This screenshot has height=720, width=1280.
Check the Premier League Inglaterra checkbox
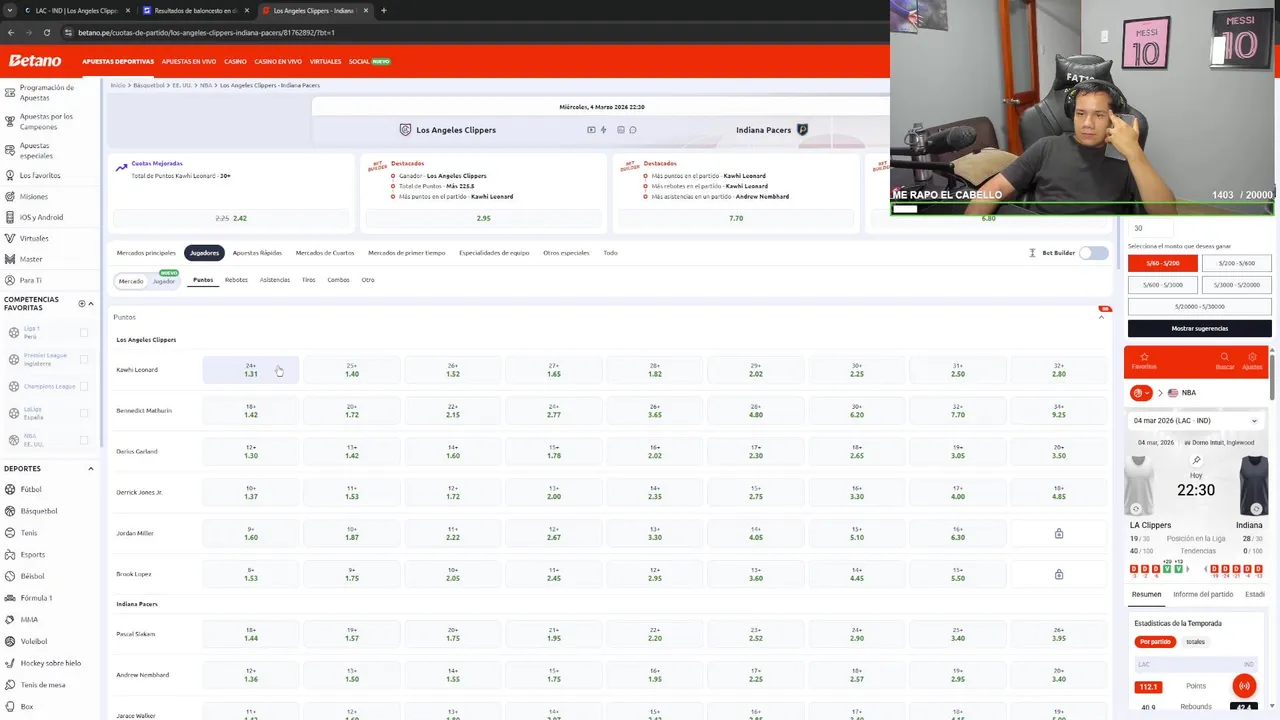click(84, 359)
